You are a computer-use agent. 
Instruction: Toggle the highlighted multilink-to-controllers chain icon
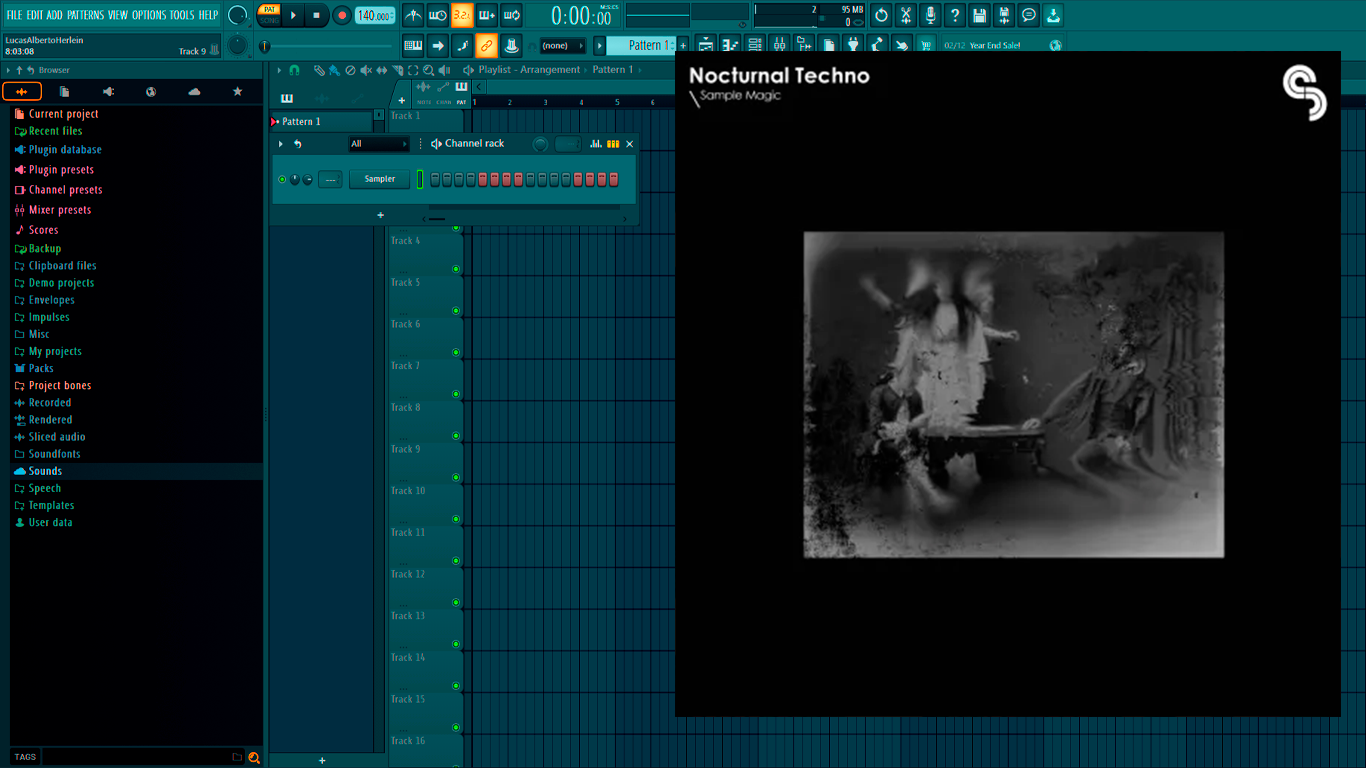coord(487,45)
